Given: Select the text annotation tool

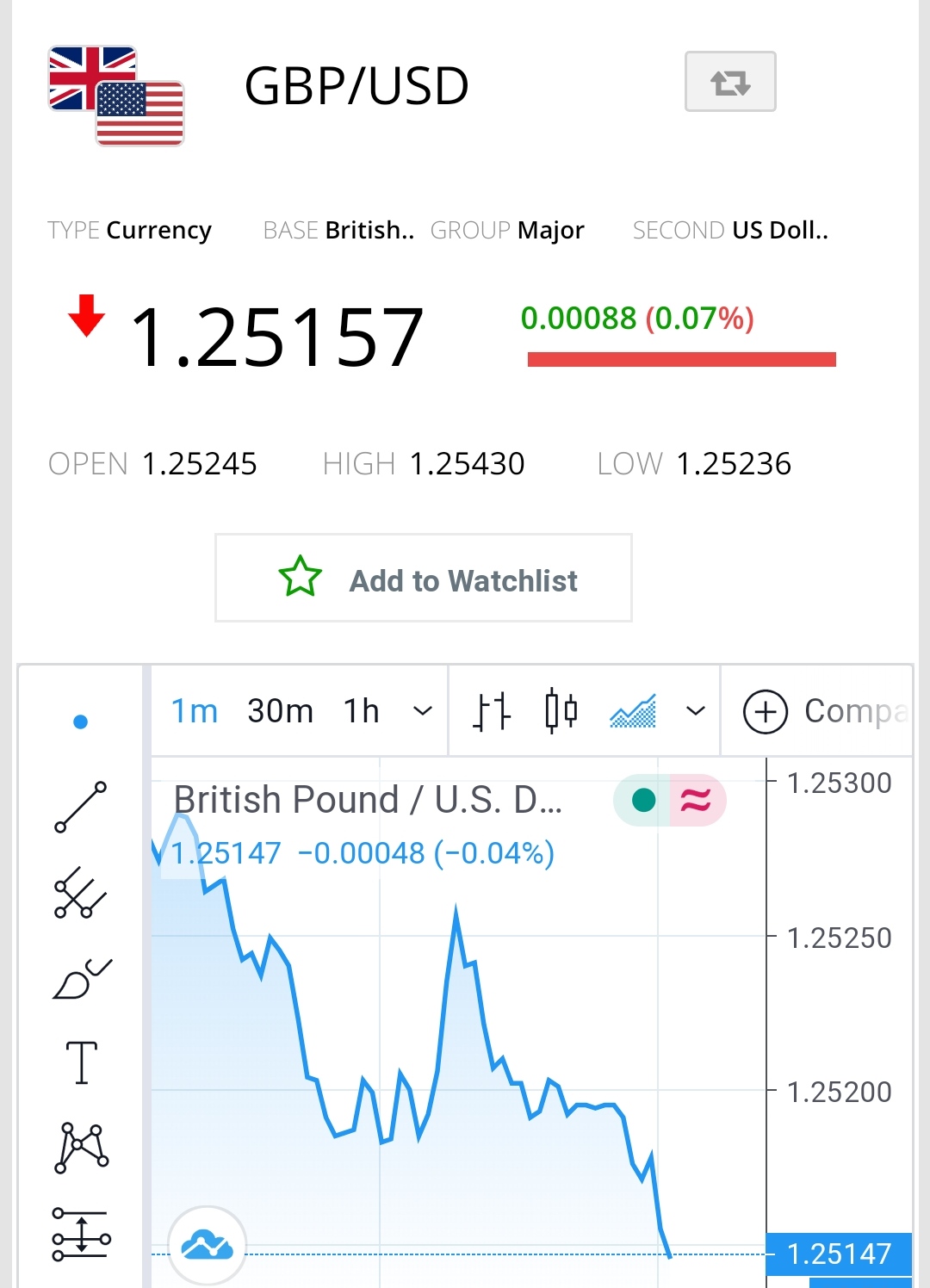Looking at the screenshot, I should point(82,1062).
